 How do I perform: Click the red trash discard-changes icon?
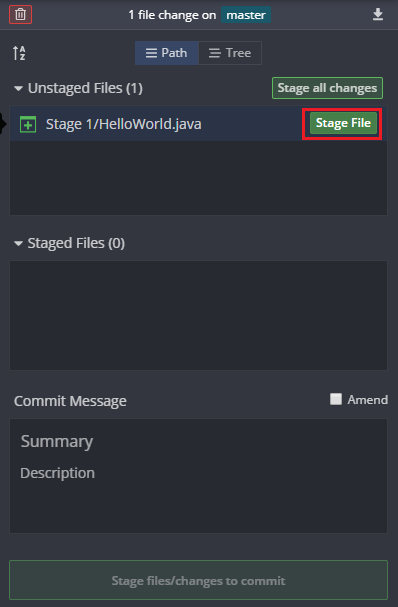tap(20, 15)
